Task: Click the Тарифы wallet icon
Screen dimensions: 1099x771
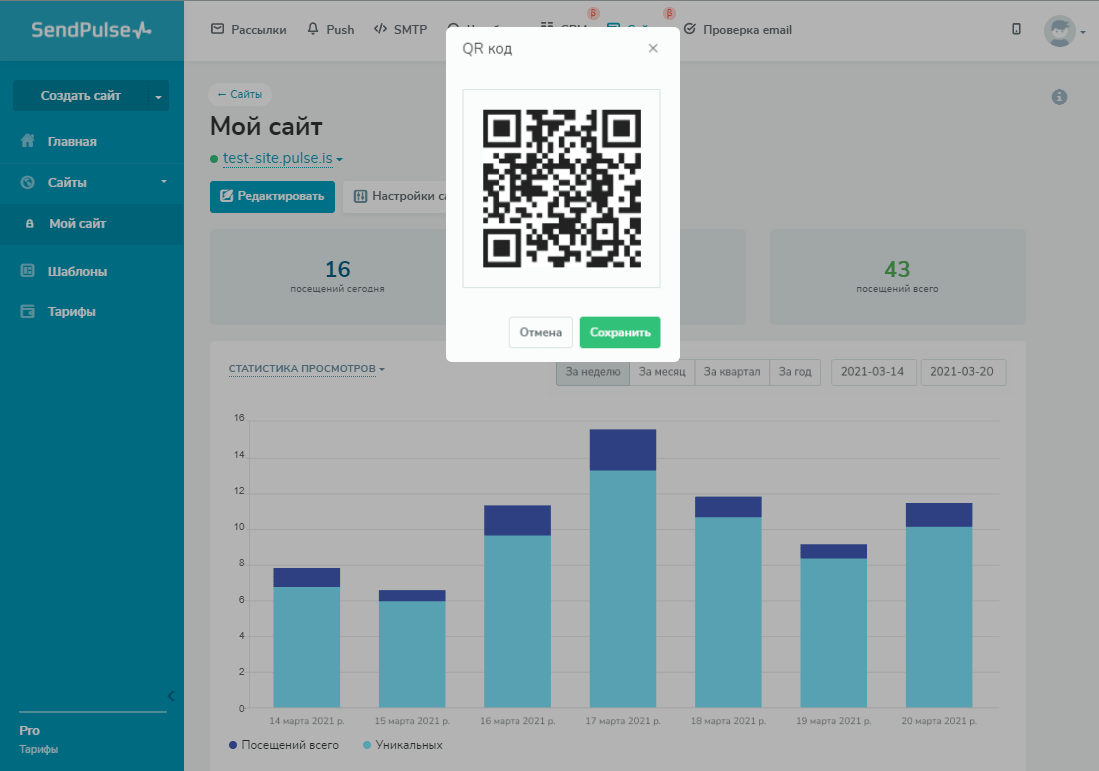Action: click(27, 311)
